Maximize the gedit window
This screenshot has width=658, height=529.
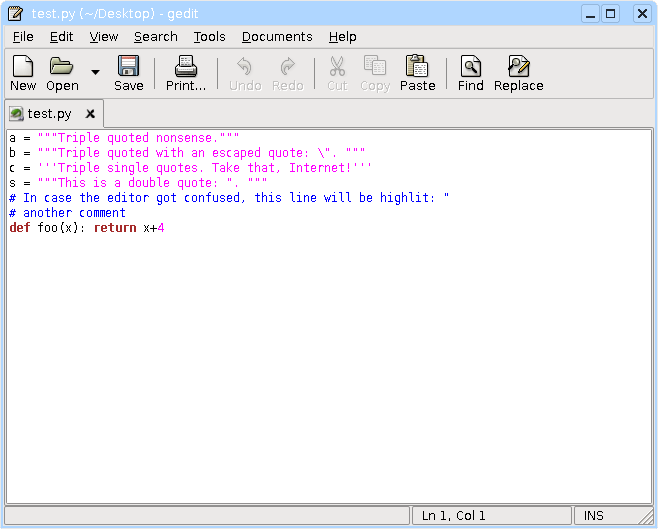point(611,14)
